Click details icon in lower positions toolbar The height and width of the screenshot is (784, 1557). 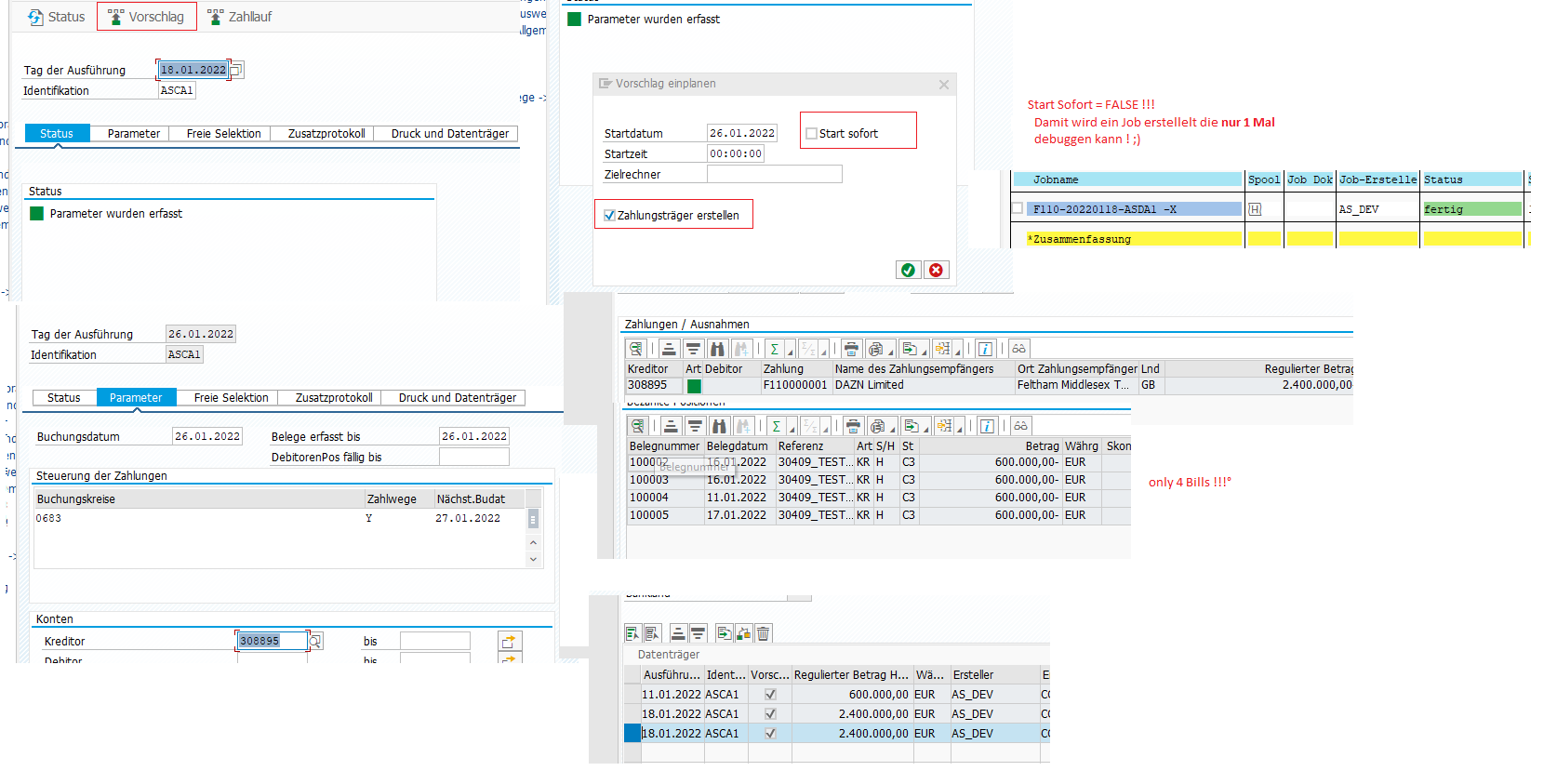[x=638, y=426]
